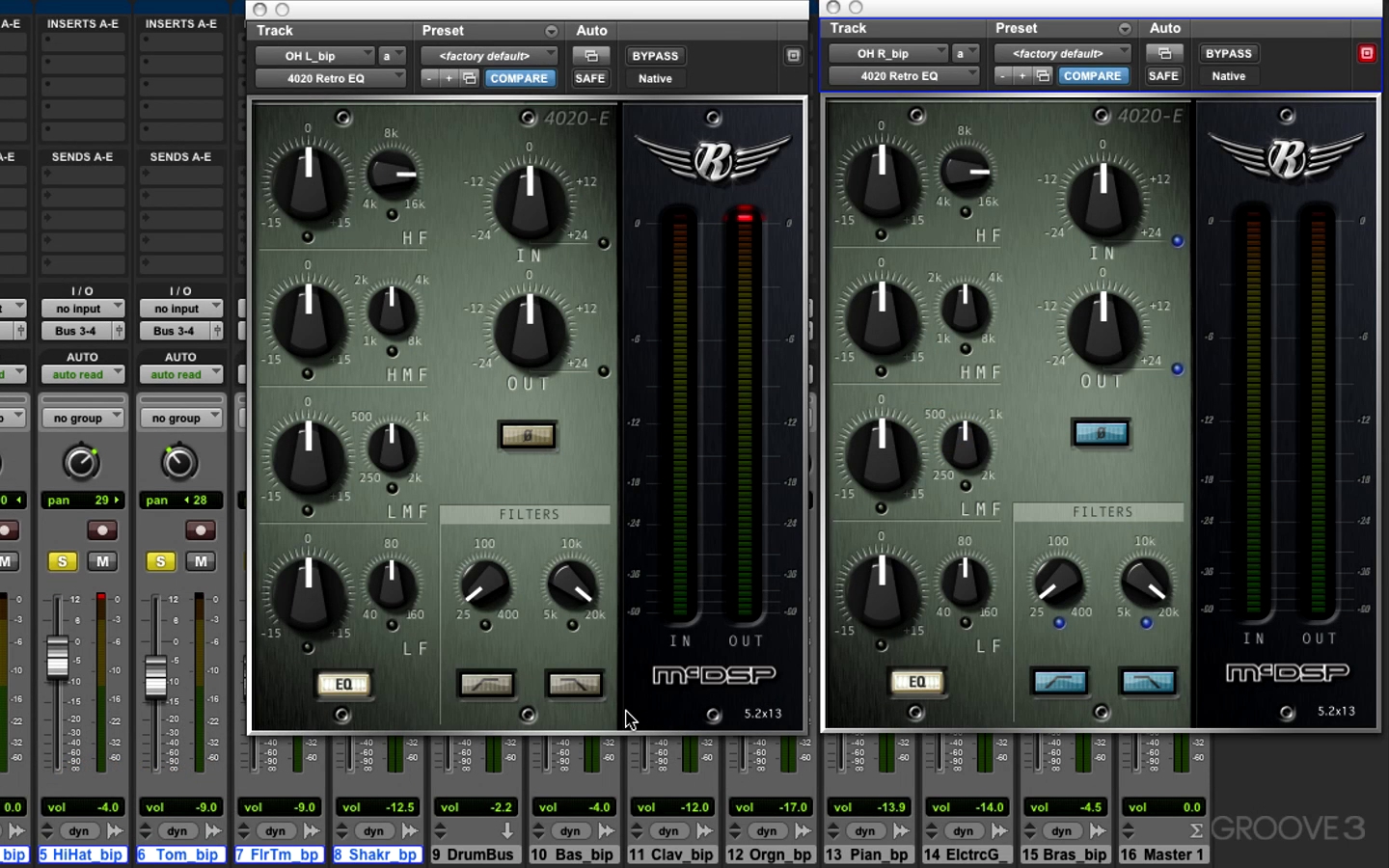This screenshot has height=868, width=1389.
Task: Click previous preset minus button in left window
Action: coord(429,78)
